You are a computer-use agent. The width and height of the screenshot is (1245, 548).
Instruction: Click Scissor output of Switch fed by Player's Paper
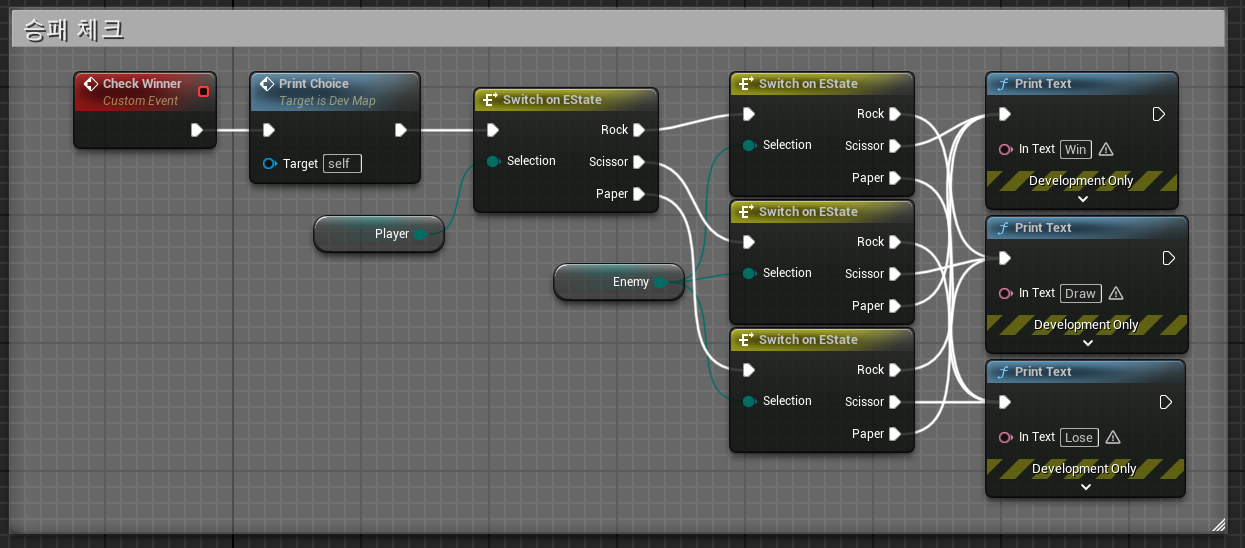point(895,402)
